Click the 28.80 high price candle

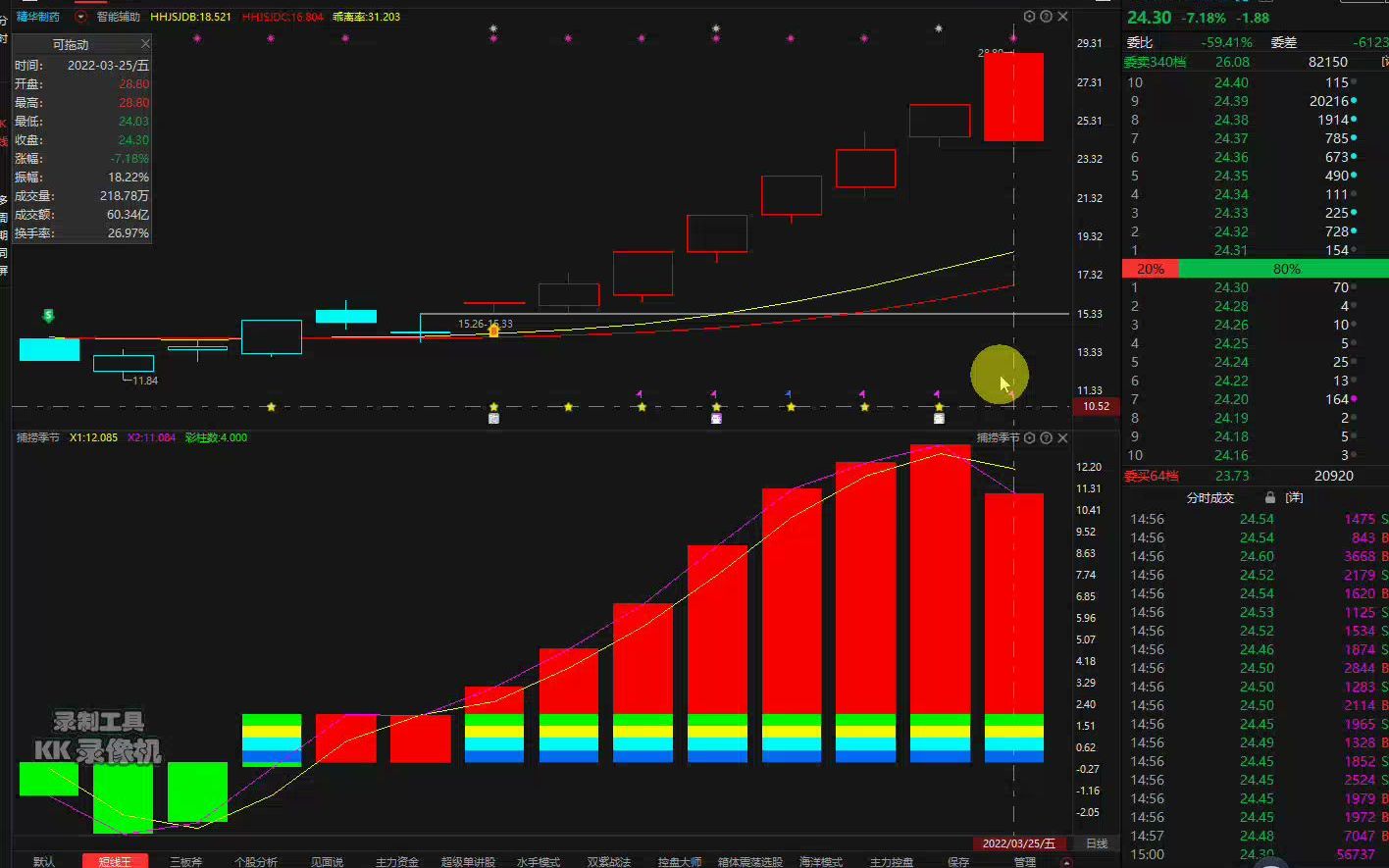[x=1013, y=97]
